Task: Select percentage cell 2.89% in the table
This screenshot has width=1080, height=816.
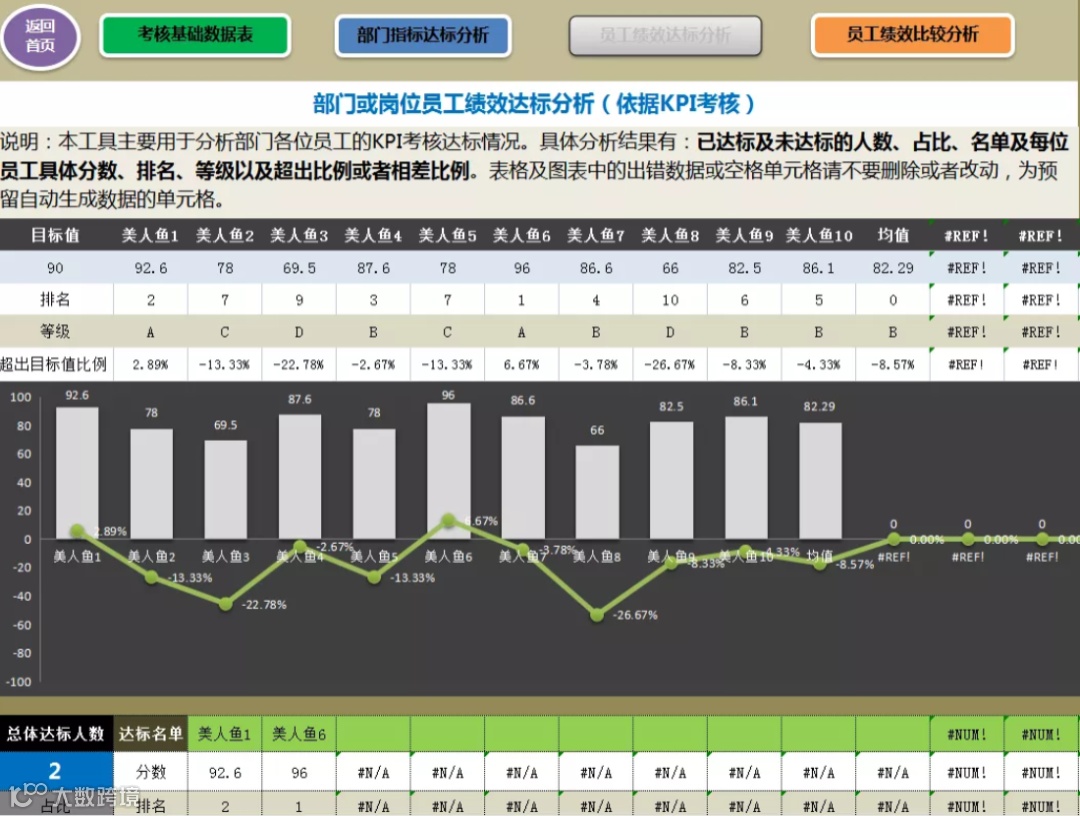Action: (x=150, y=364)
